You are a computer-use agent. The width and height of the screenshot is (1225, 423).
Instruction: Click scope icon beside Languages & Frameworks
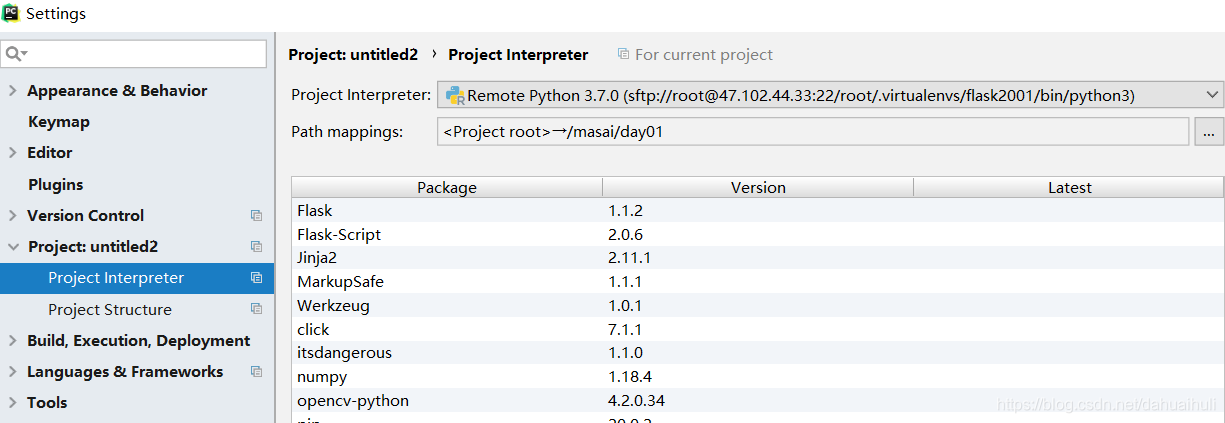pos(256,371)
